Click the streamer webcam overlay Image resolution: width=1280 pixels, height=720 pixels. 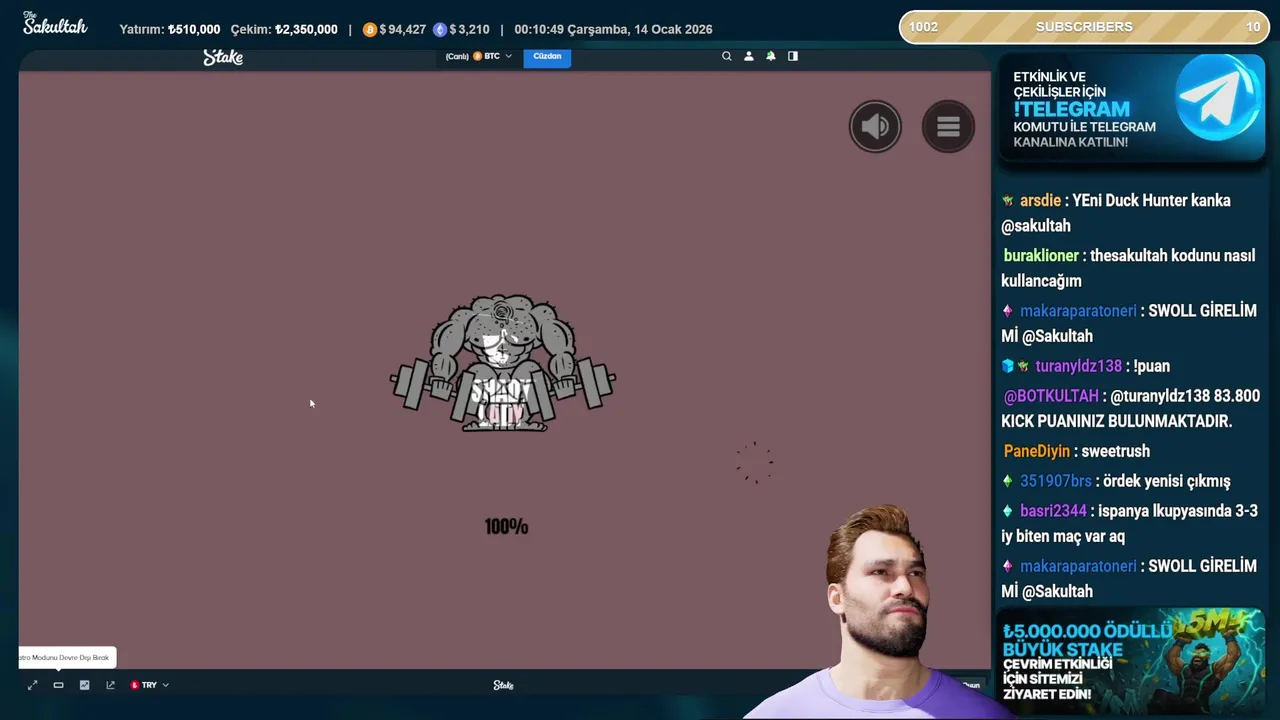click(x=880, y=612)
